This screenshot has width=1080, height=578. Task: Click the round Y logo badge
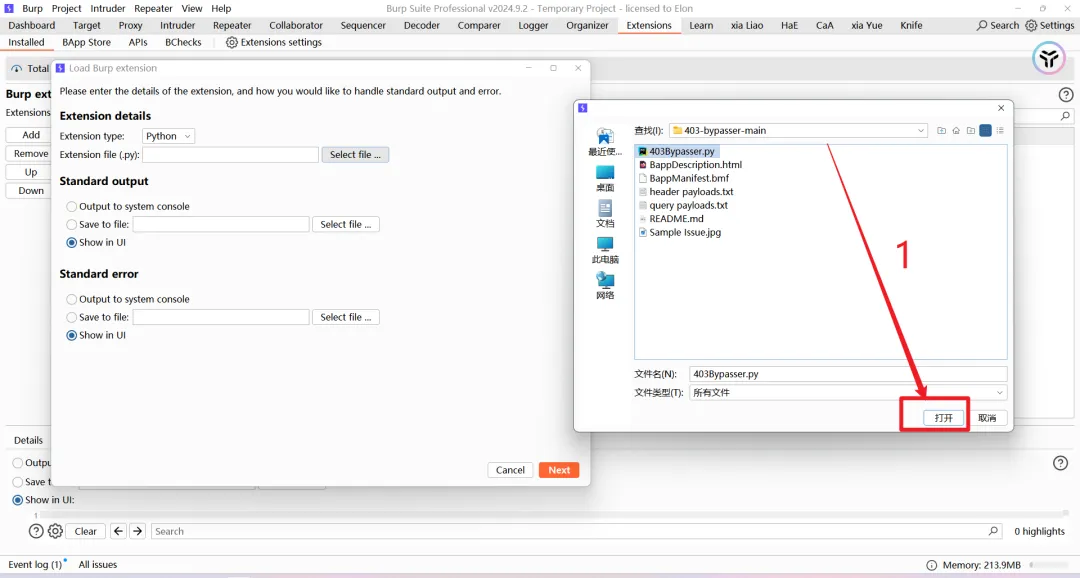coord(1048,59)
